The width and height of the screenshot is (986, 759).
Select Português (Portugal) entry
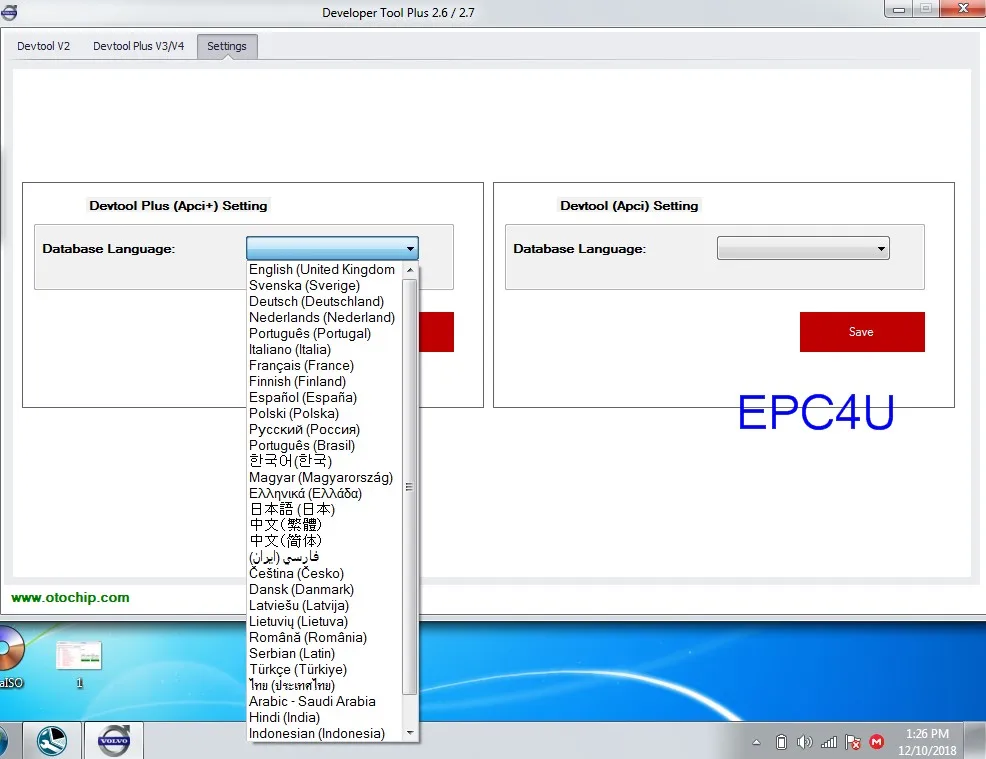(x=324, y=333)
